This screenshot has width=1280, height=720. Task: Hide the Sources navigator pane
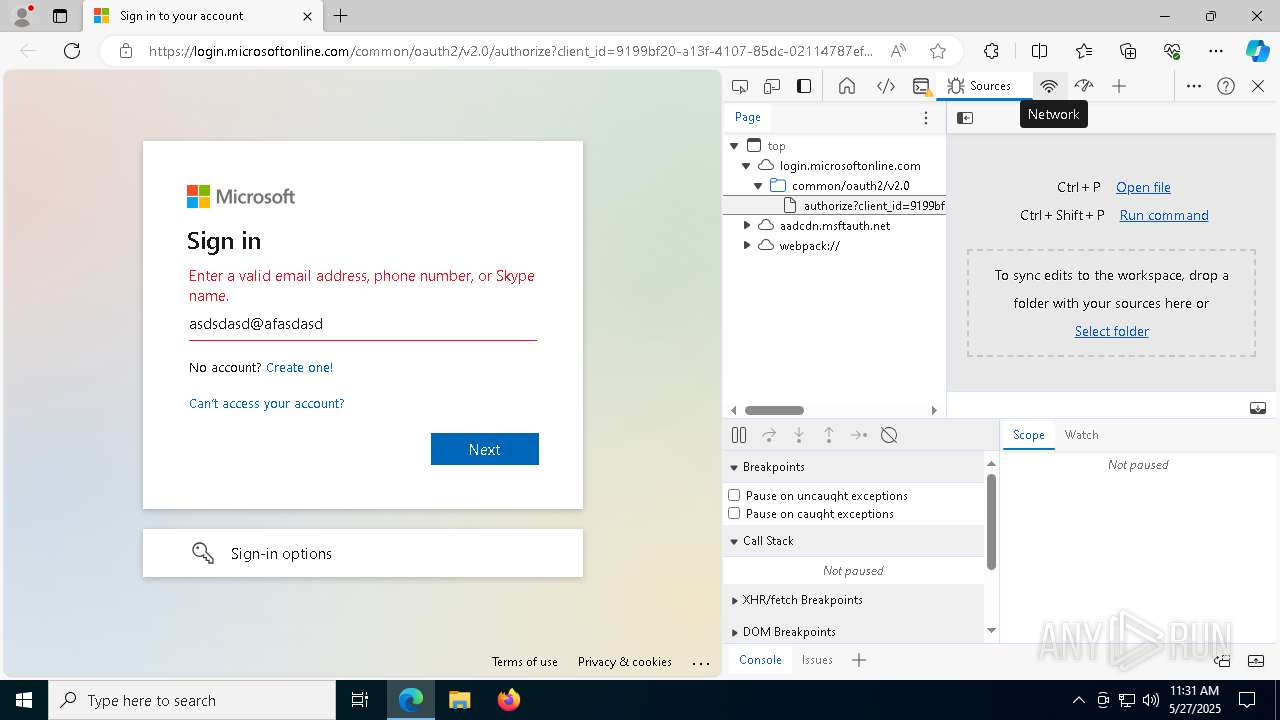965,118
